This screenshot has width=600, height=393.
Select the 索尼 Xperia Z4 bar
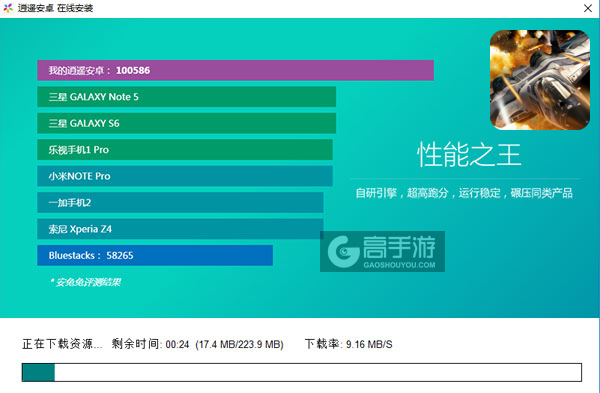point(180,228)
